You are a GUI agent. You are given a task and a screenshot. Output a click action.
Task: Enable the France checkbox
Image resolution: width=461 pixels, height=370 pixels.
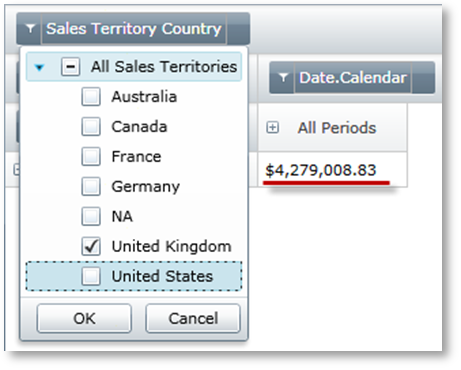[x=91, y=156]
